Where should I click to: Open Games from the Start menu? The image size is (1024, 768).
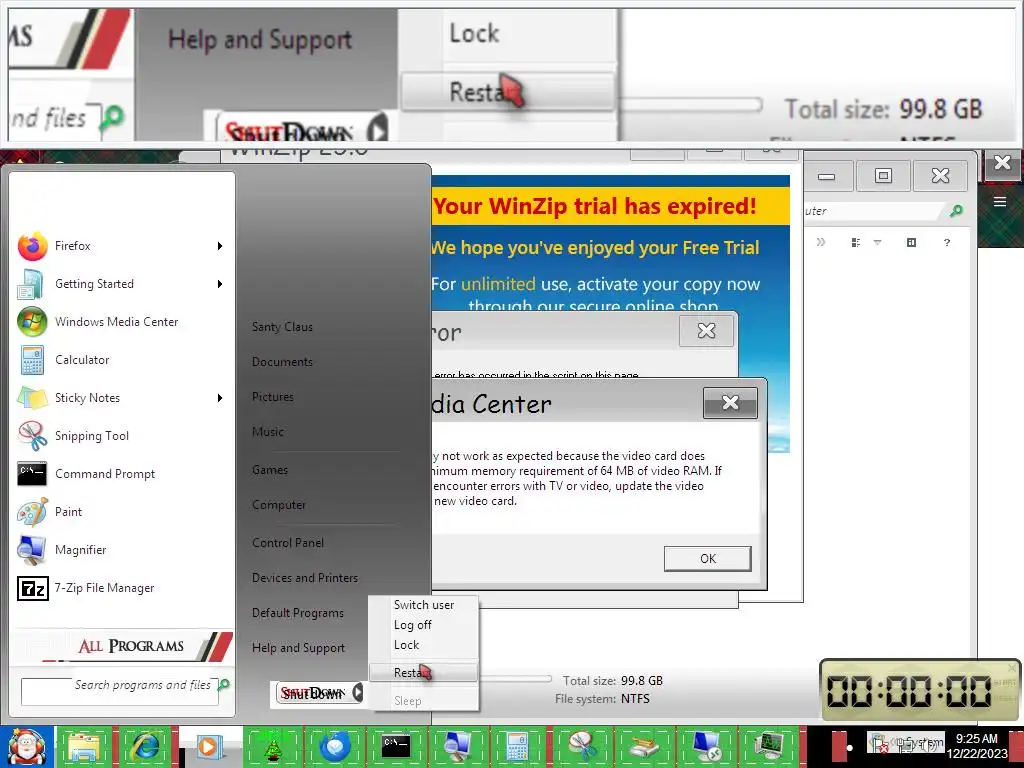point(270,470)
